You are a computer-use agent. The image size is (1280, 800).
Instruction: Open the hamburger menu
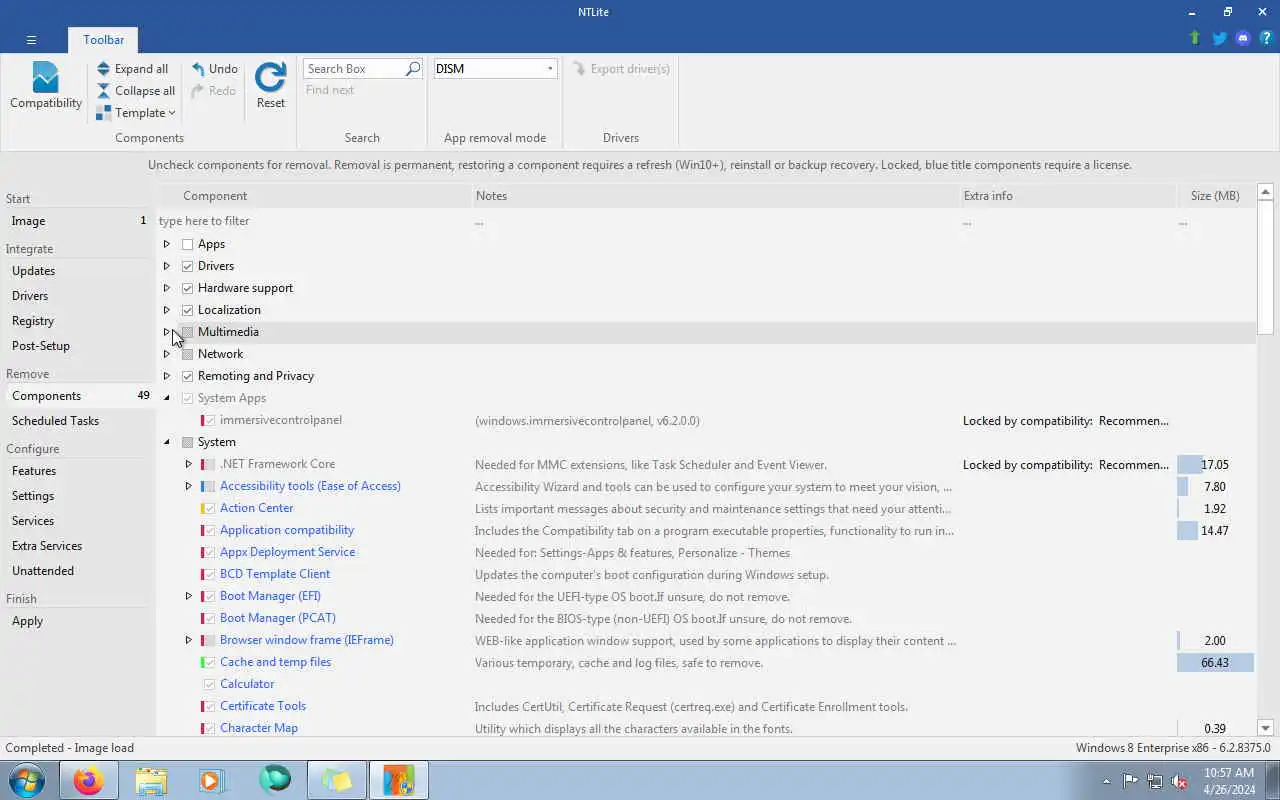pyautogui.click(x=31, y=40)
